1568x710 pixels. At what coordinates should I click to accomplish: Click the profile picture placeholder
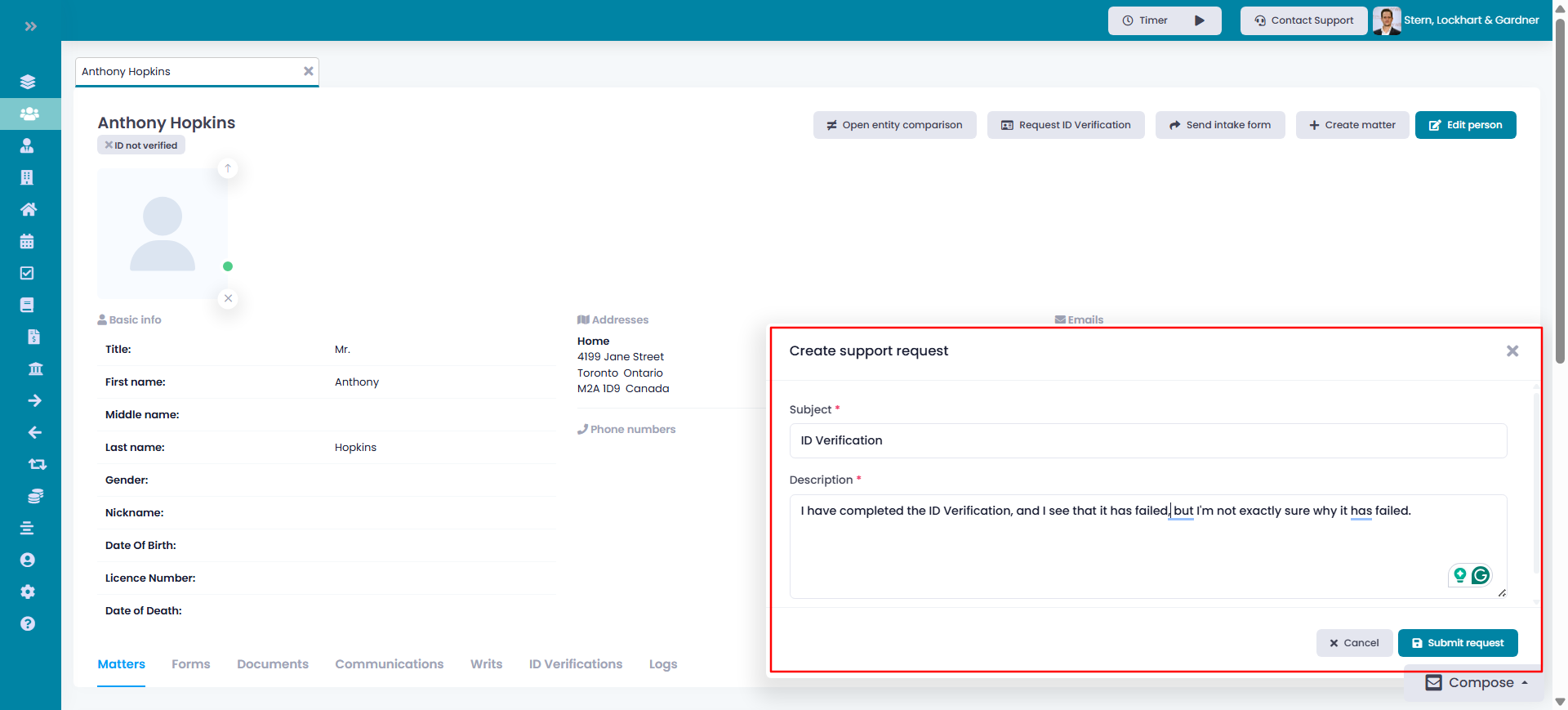163,234
